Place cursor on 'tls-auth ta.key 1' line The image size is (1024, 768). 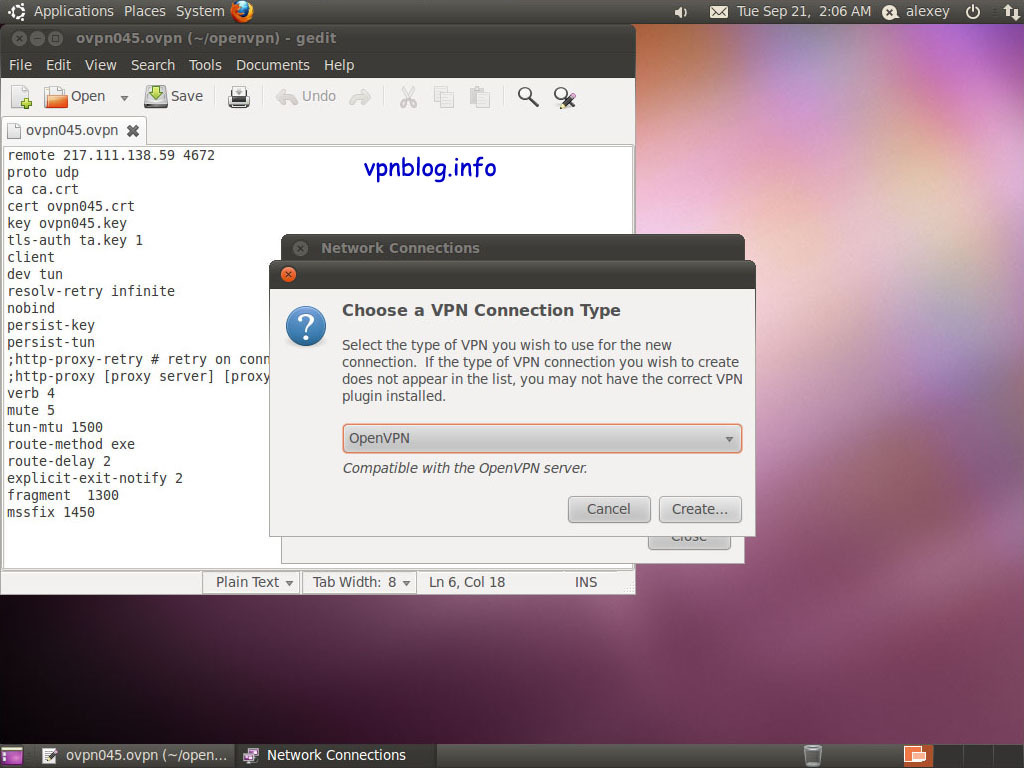[74, 240]
